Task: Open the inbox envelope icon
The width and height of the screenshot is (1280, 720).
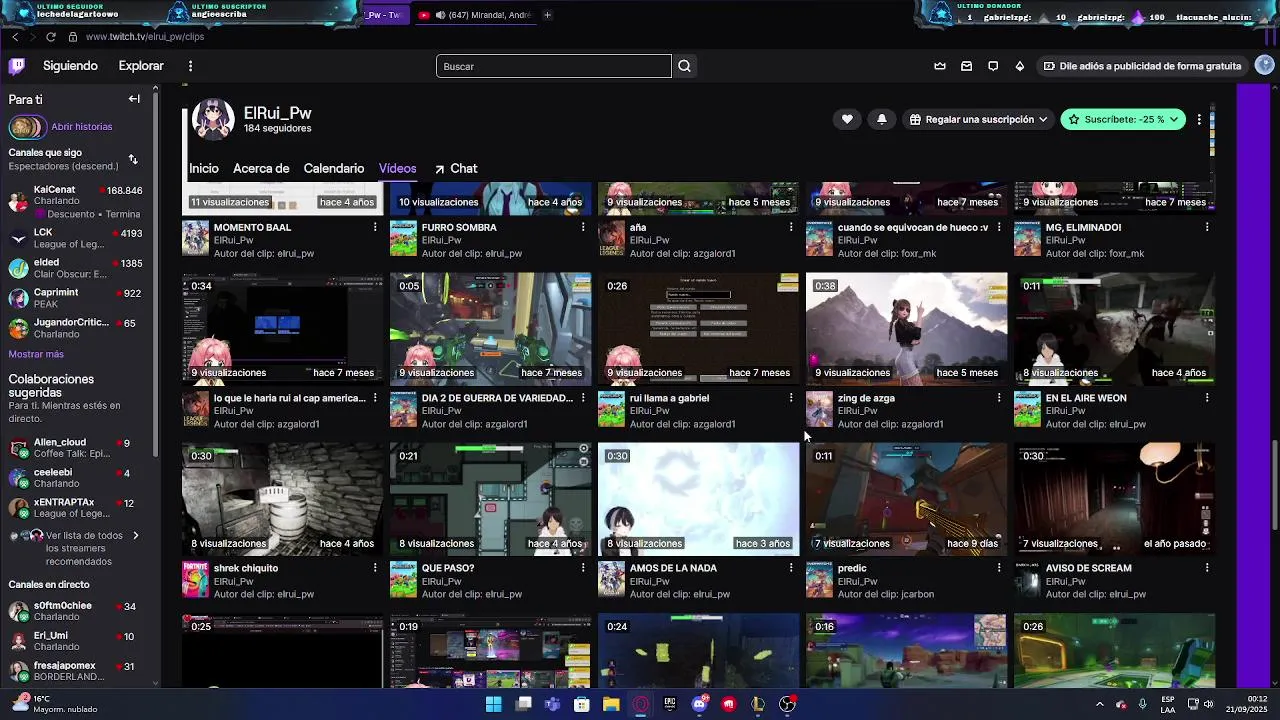Action: (966, 66)
